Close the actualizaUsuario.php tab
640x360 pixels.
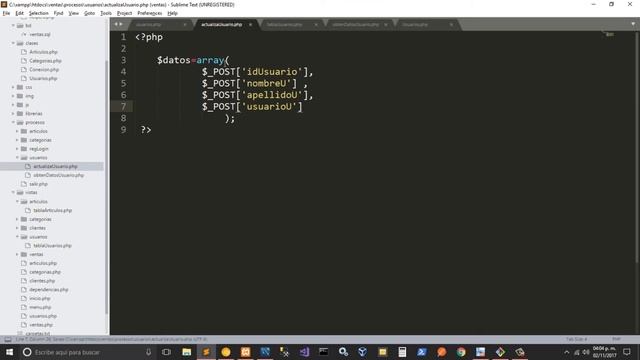(x=251, y=24)
